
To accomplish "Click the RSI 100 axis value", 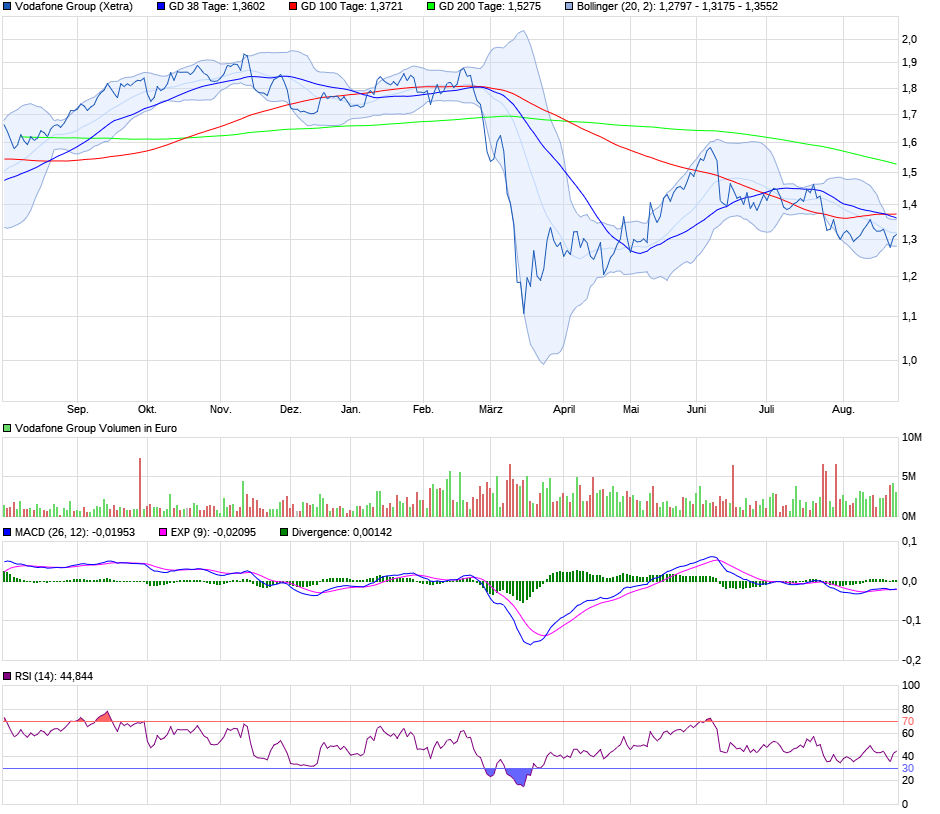I will tap(911, 685).
